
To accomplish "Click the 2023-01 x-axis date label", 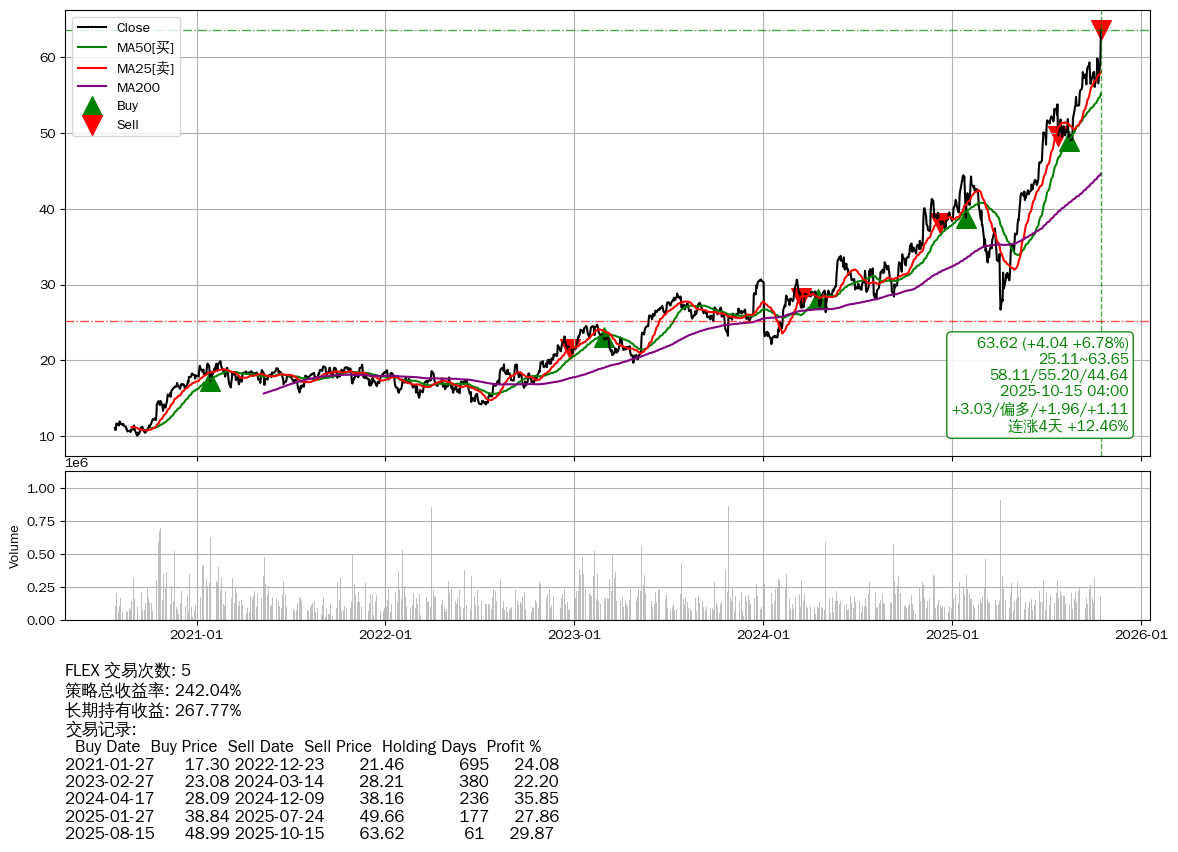I will tap(574, 634).
